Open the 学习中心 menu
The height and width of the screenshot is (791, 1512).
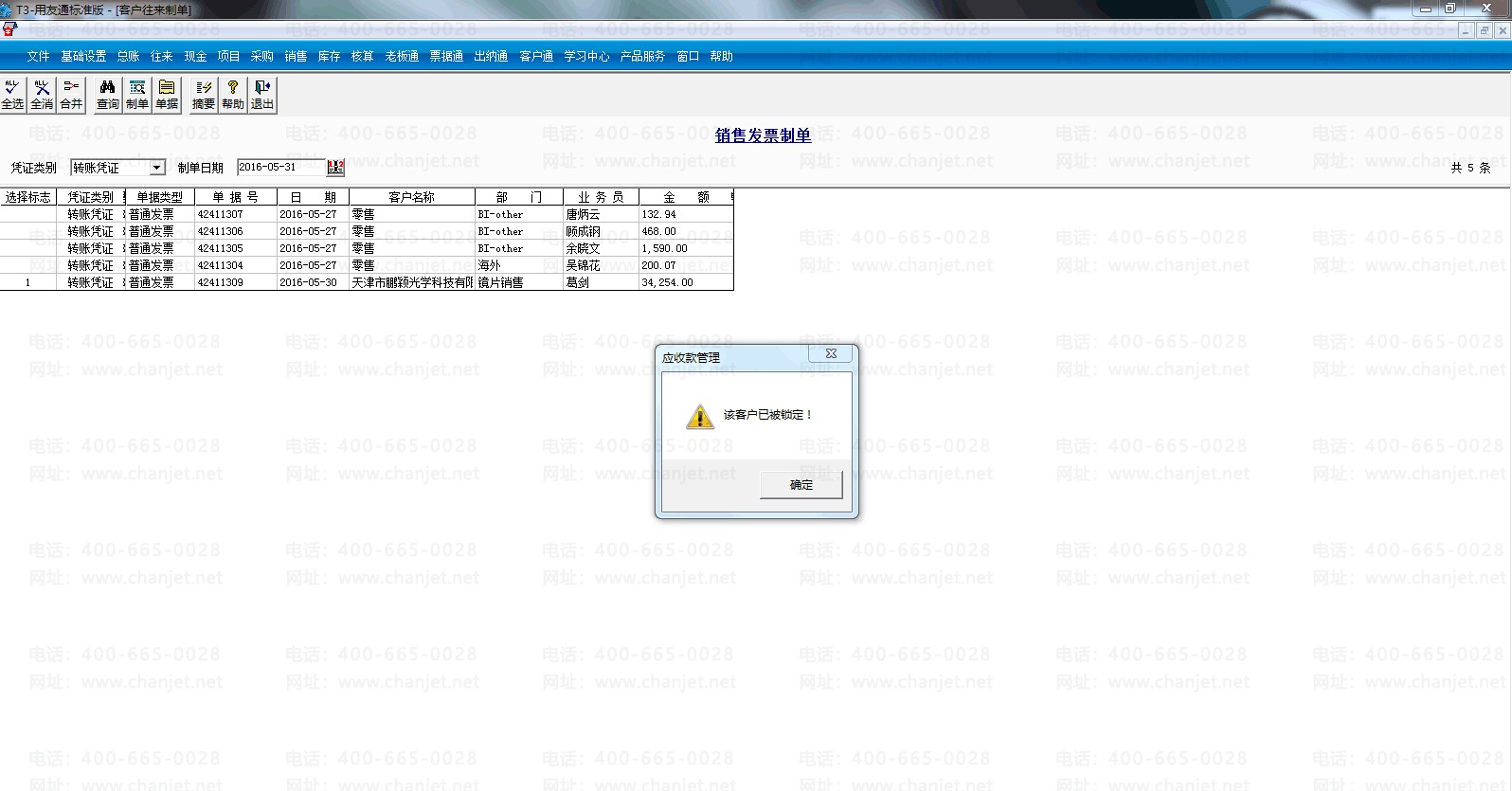point(586,56)
